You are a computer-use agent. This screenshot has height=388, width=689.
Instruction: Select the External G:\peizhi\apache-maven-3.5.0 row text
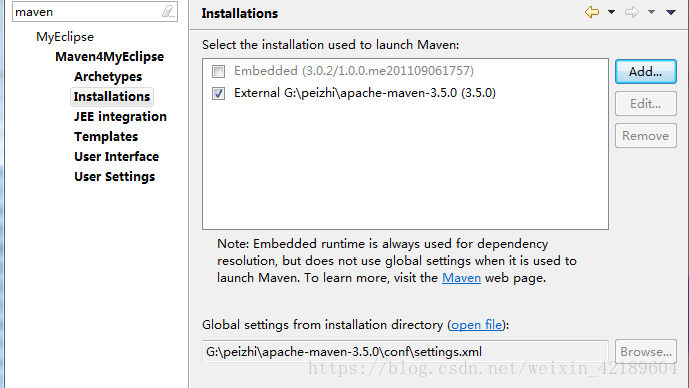[365, 93]
